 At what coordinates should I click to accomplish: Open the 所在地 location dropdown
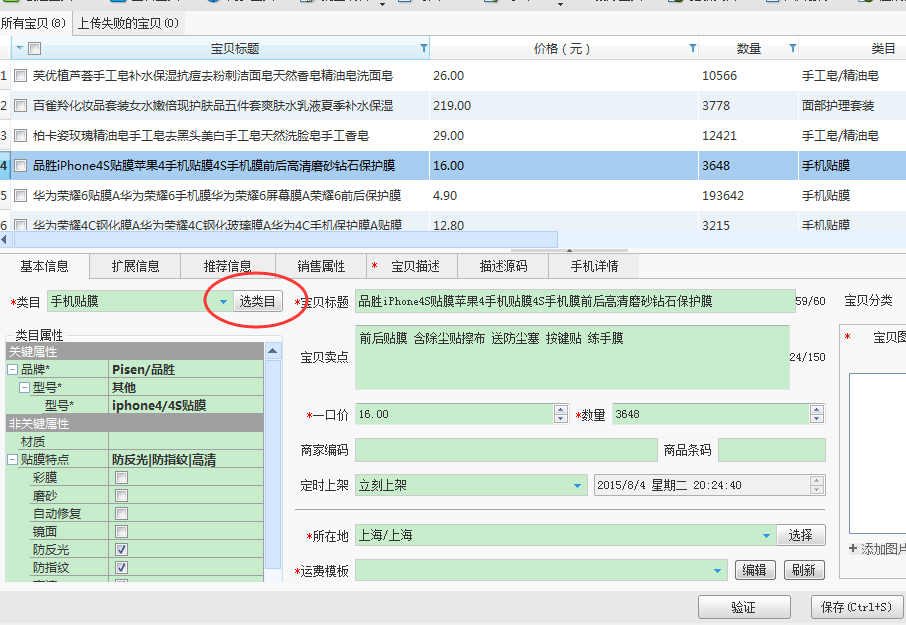tap(767, 536)
